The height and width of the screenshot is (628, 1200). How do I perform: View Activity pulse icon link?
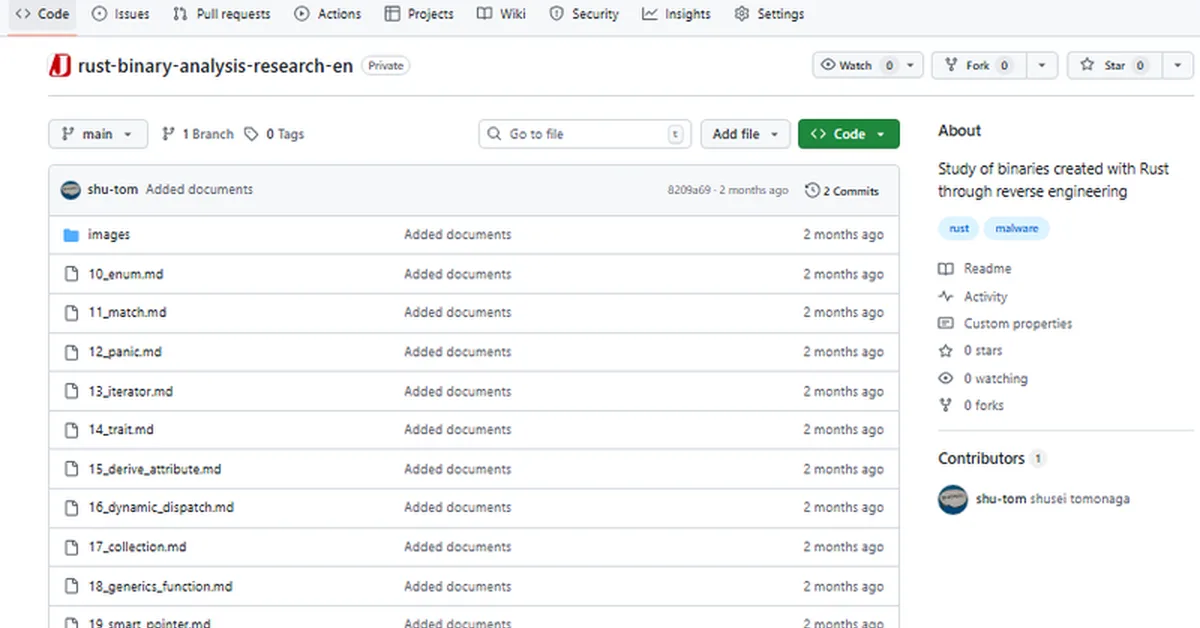click(x=946, y=297)
